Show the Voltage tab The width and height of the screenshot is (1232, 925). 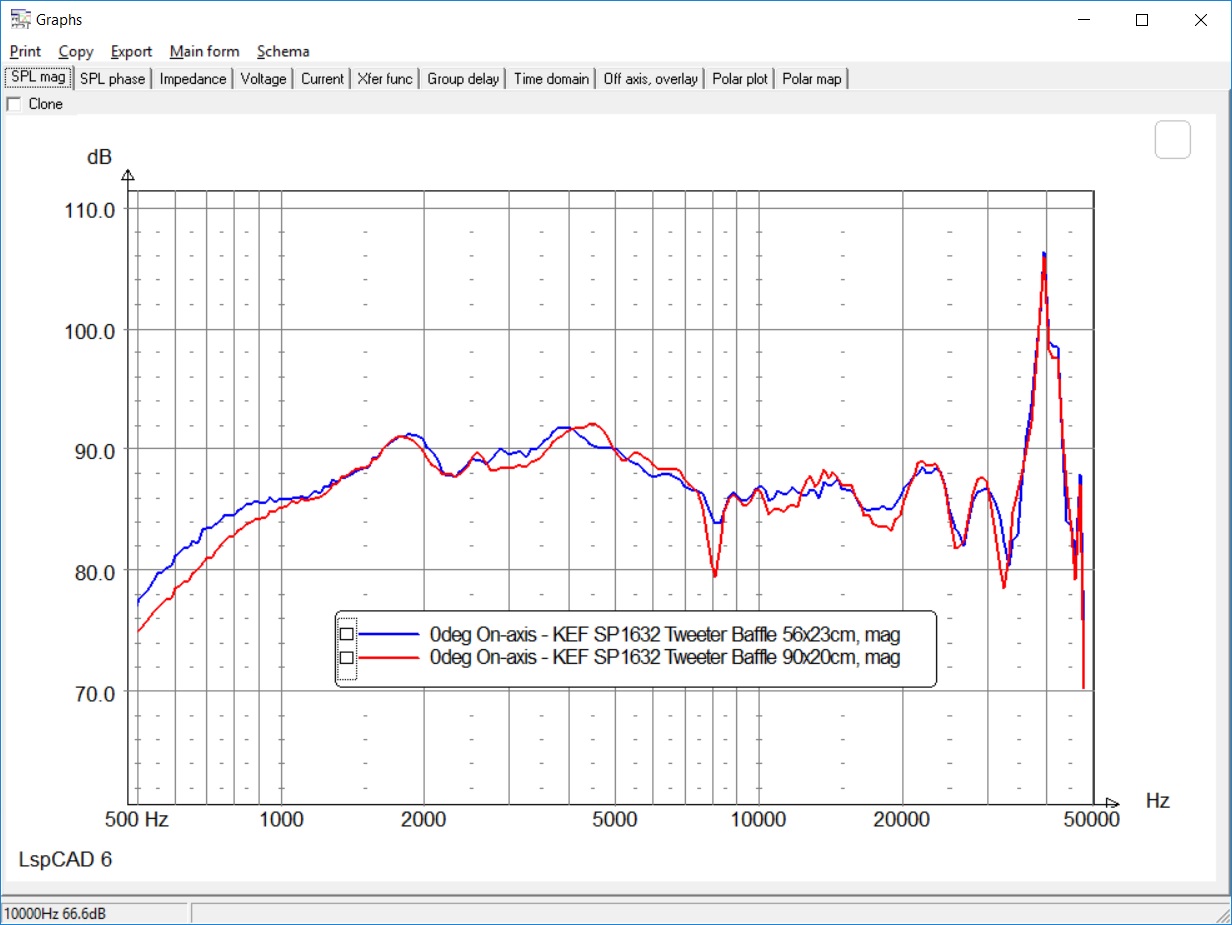pos(264,79)
